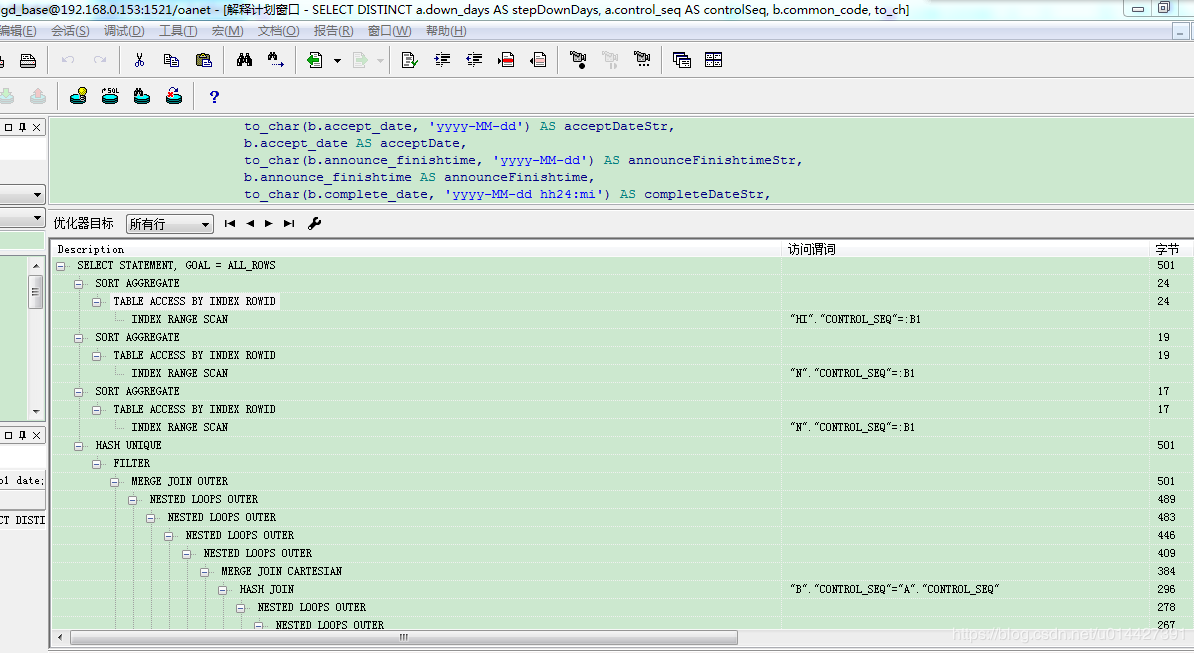Select the first INDEX RANGE SCAN row

pyautogui.click(x=180, y=320)
